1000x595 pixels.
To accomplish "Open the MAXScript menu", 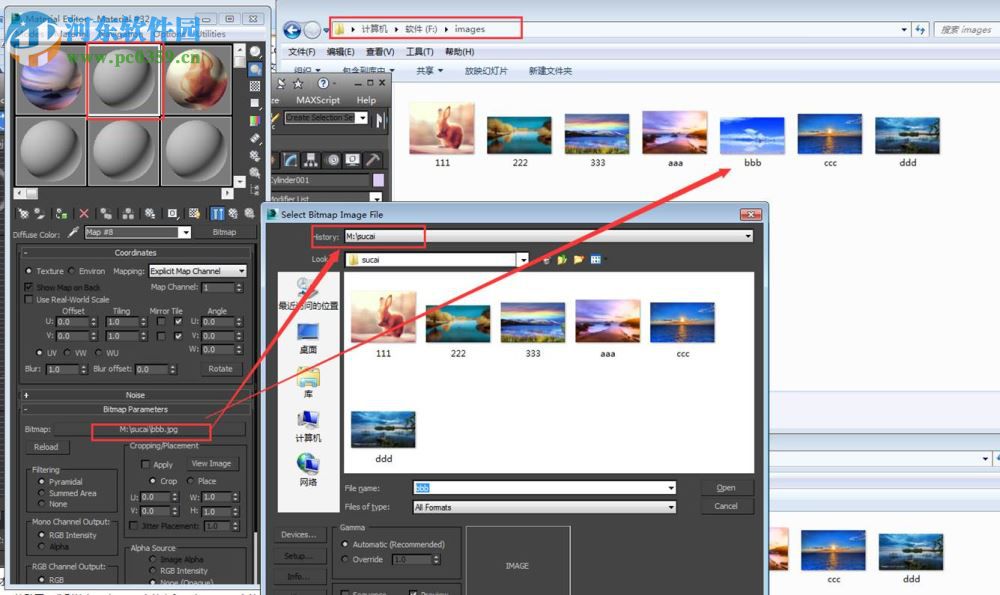I will tap(320, 100).
